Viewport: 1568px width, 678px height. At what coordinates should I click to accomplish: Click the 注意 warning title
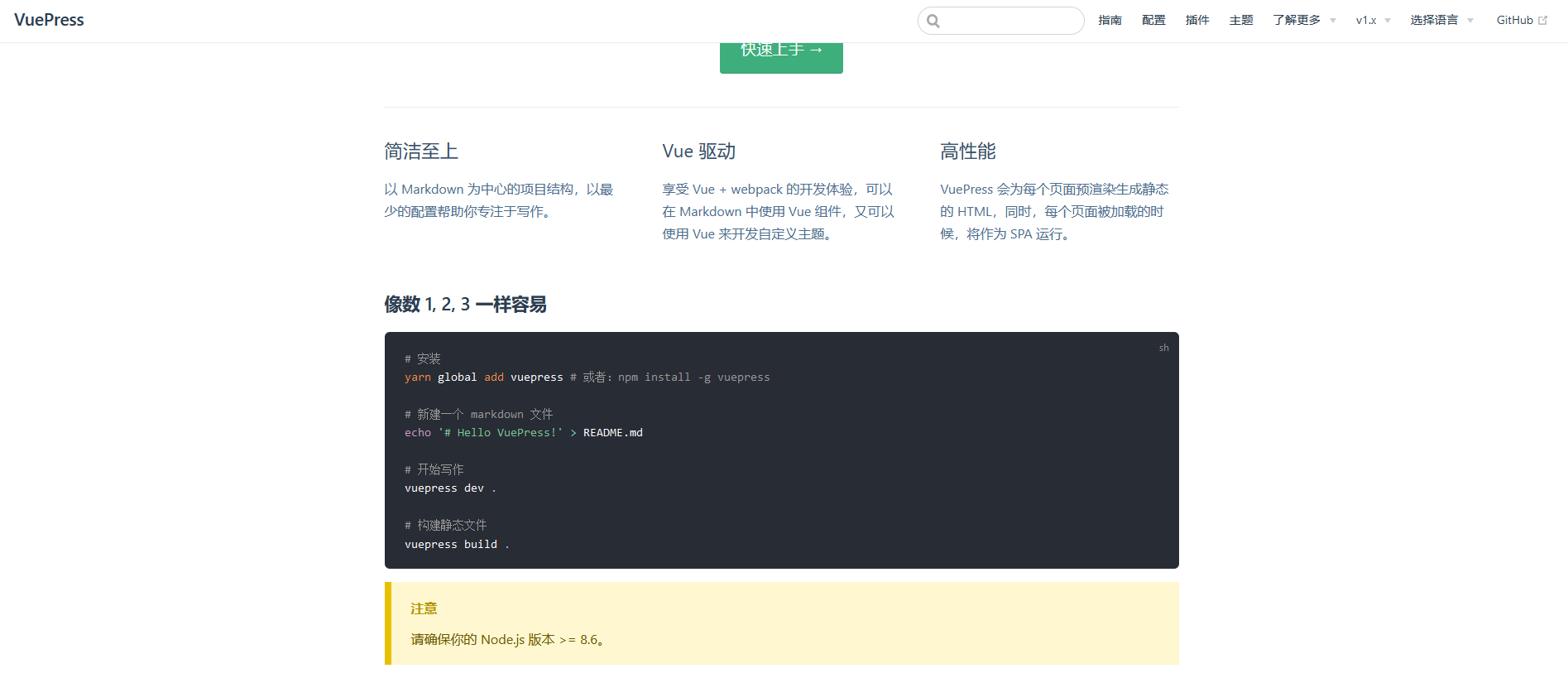424,608
